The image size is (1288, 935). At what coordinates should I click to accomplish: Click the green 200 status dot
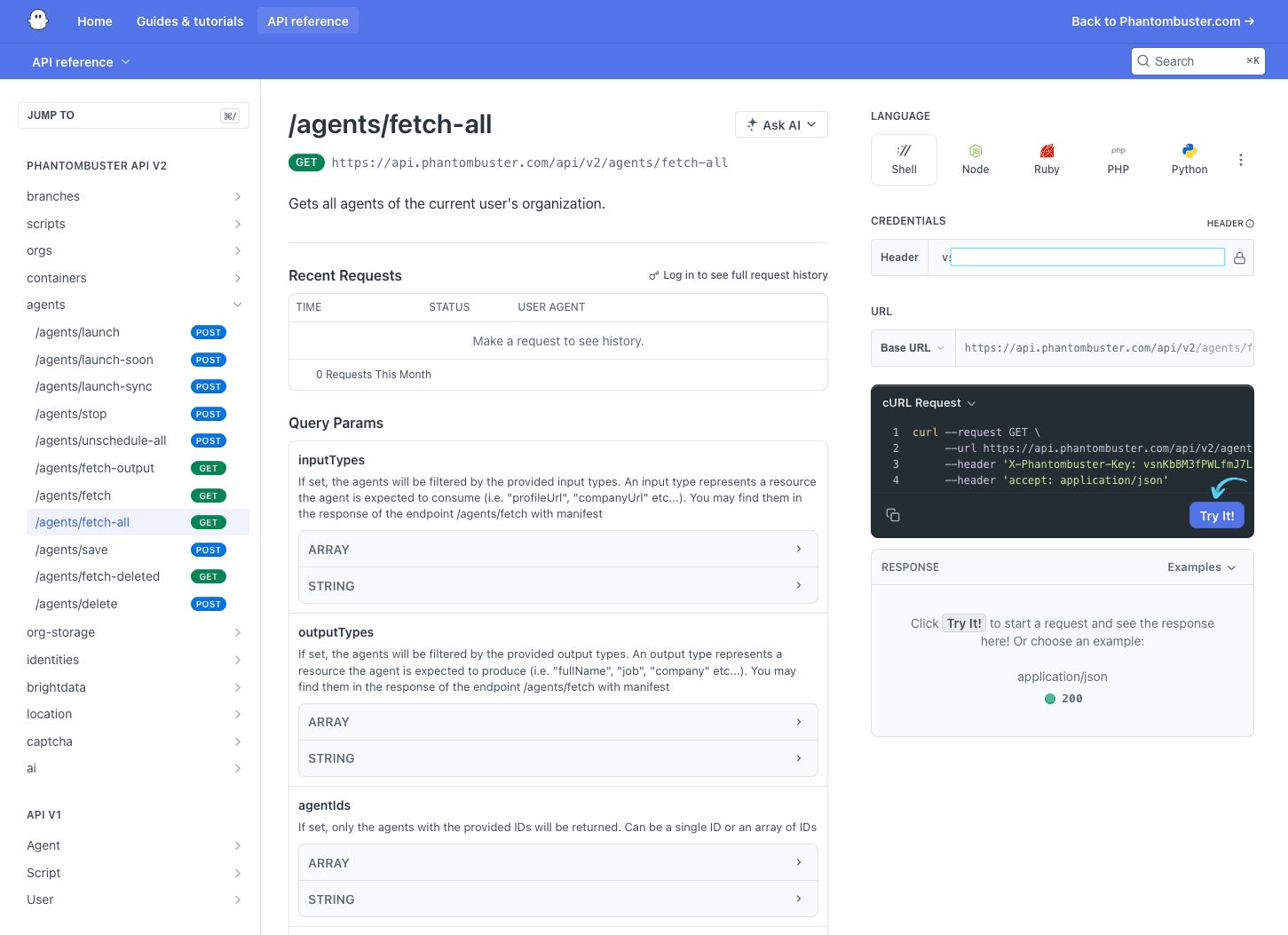pos(1050,699)
